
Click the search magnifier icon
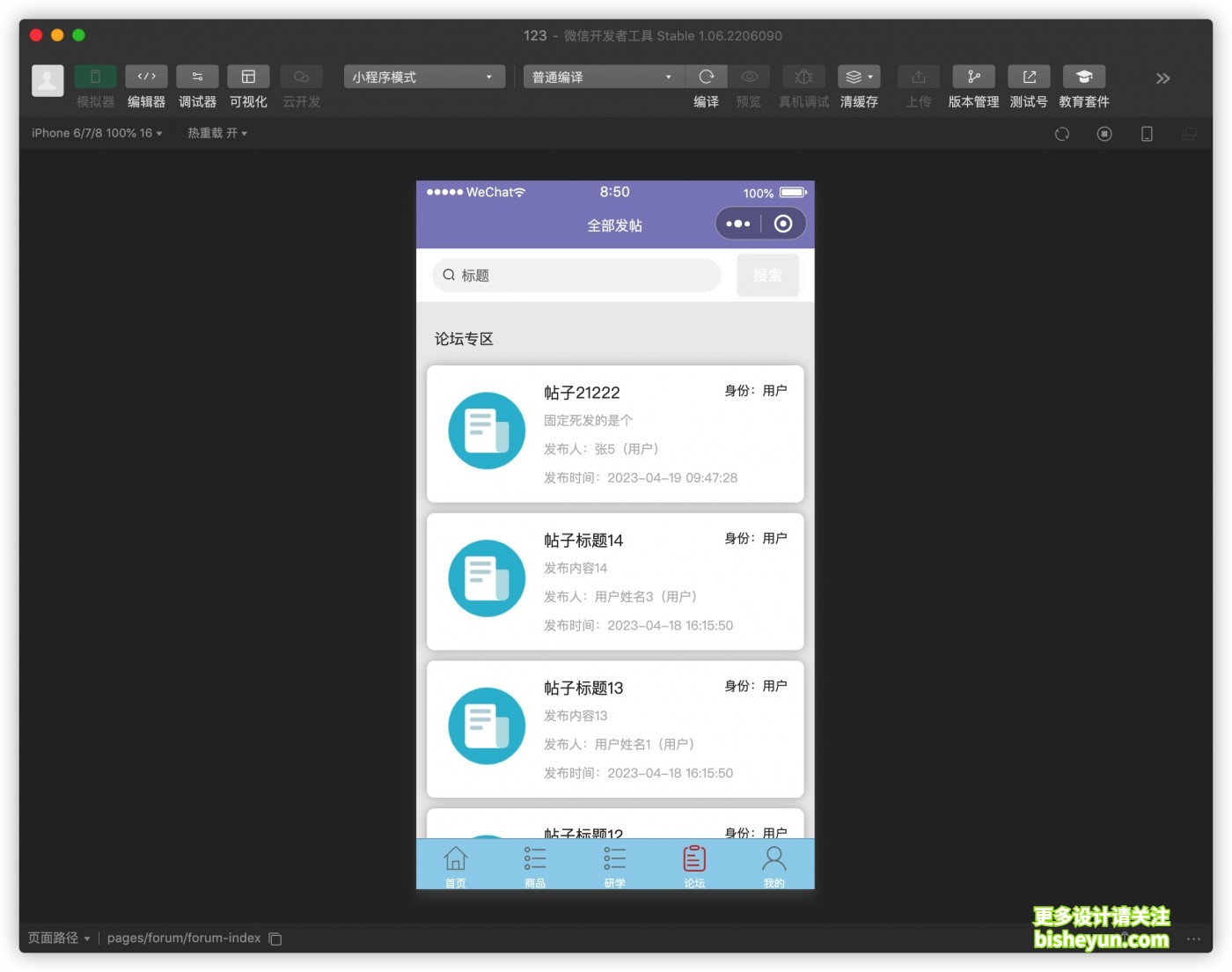pyautogui.click(x=449, y=275)
